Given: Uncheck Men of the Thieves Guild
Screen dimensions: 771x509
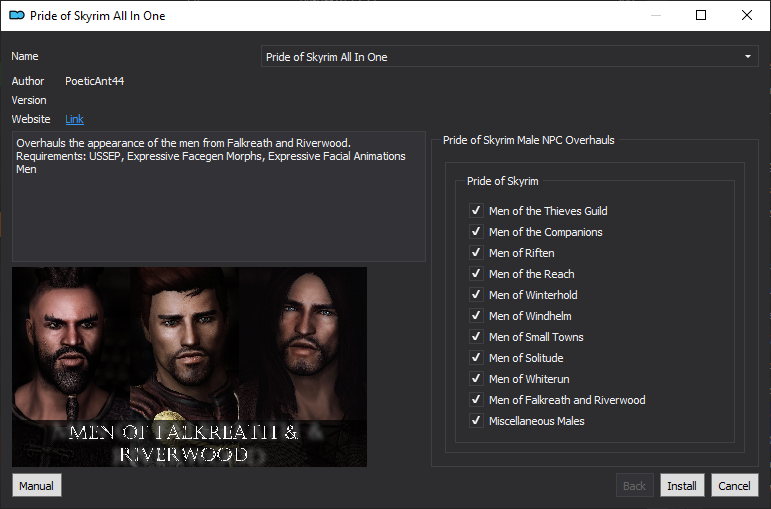Looking at the screenshot, I should pos(476,210).
